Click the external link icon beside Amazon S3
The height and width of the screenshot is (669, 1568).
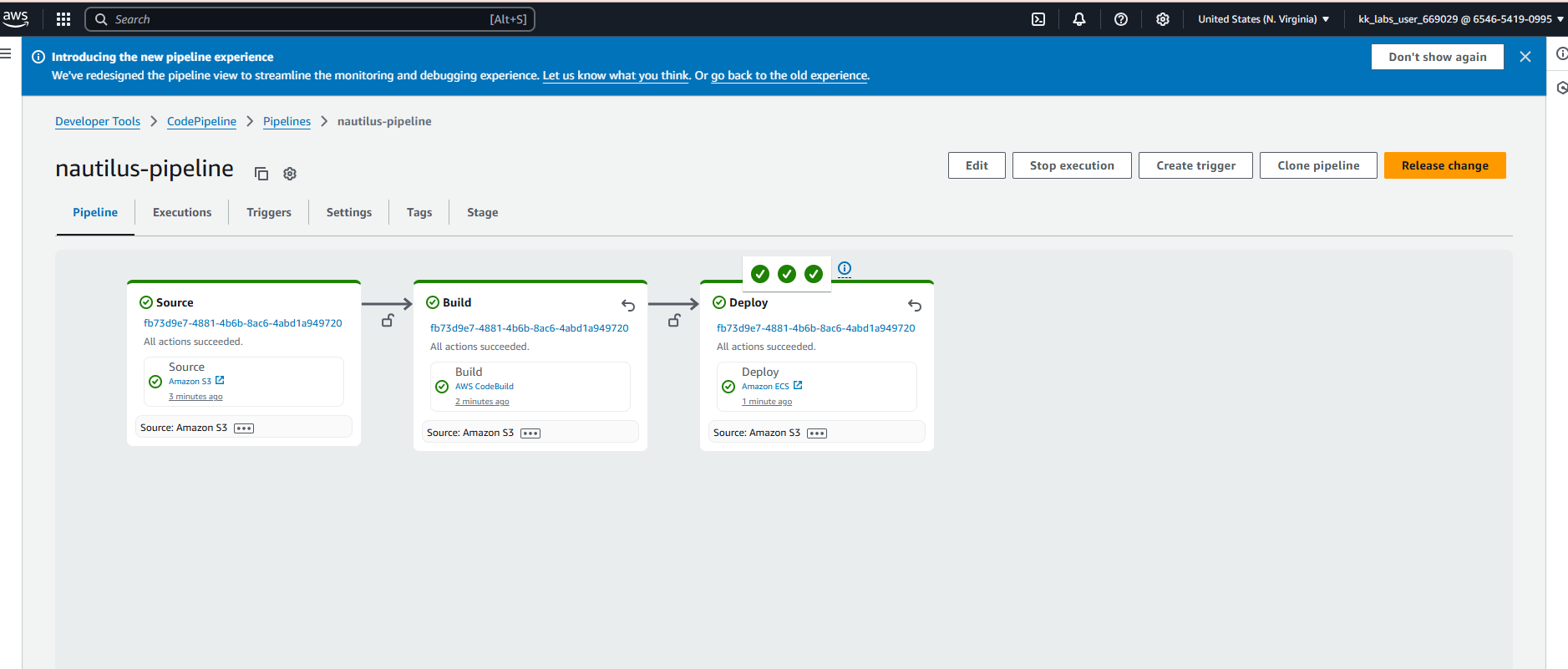pos(220,380)
